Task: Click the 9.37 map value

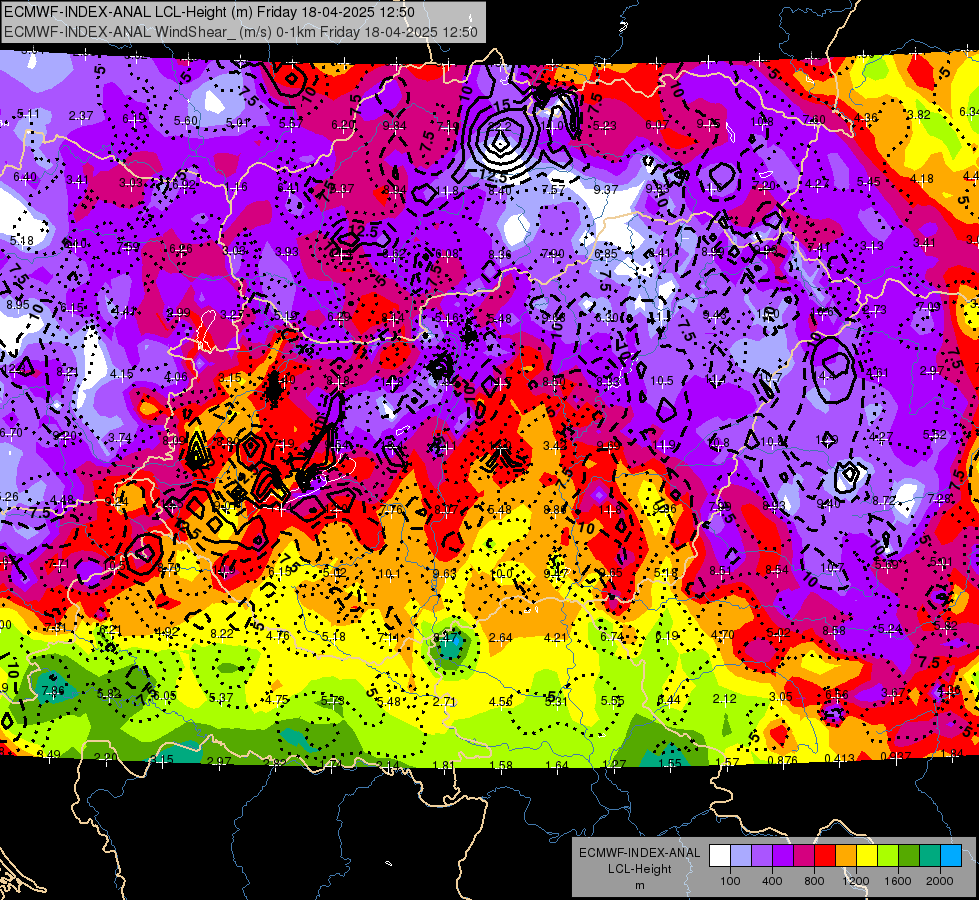Action: (x=605, y=189)
